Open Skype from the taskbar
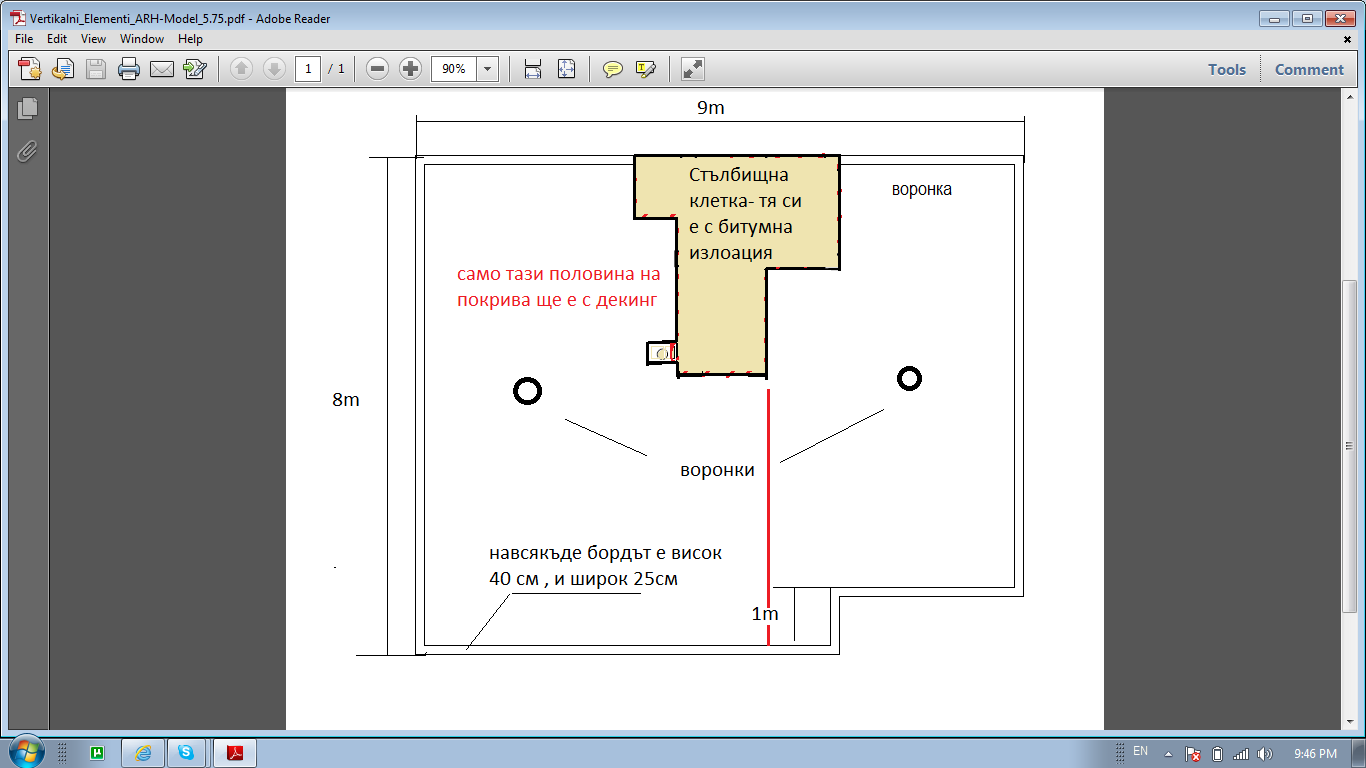1366x768 pixels. click(x=186, y=753)
